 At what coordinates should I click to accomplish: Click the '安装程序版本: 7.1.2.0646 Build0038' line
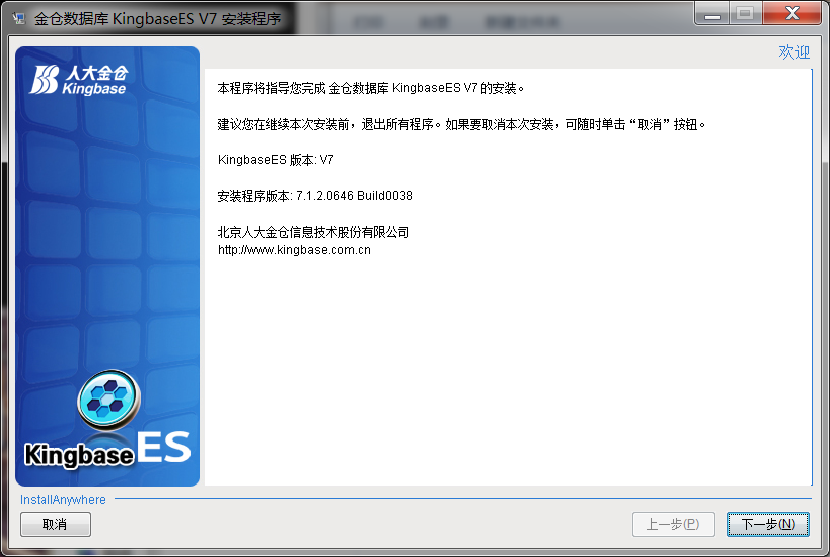click(x=315, y=196)
